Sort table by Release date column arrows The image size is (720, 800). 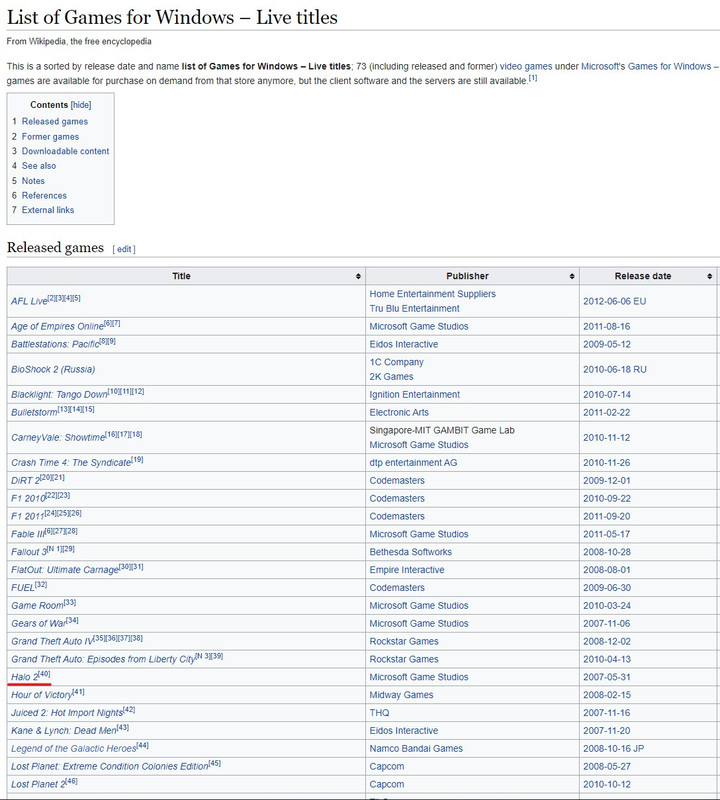coord(709,276)
